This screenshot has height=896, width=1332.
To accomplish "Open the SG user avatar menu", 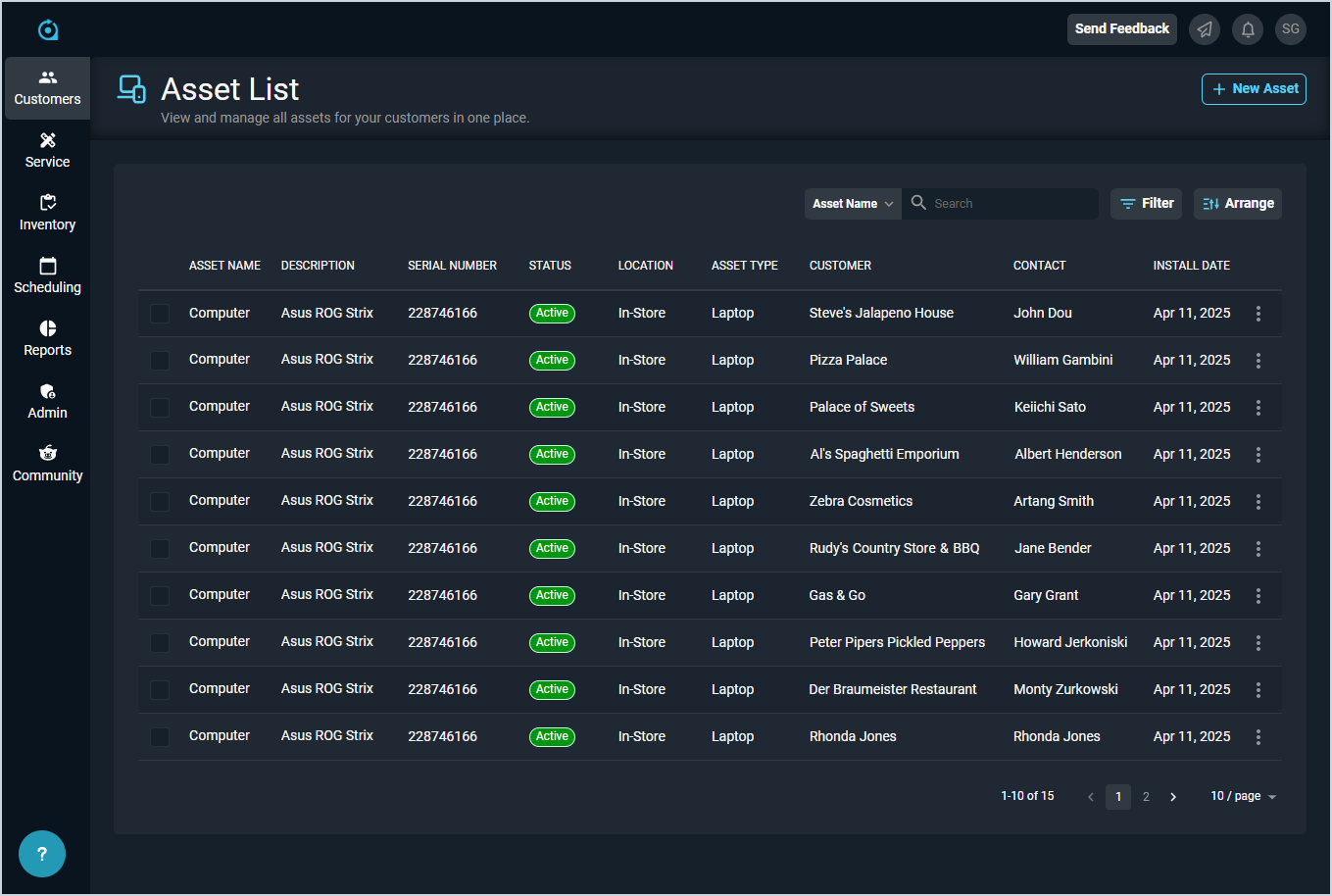I will click(x=1291, y=29).
